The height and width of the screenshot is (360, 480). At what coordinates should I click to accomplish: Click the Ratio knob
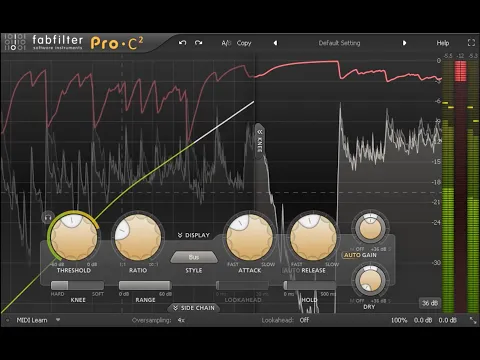[x=138, y=237]
